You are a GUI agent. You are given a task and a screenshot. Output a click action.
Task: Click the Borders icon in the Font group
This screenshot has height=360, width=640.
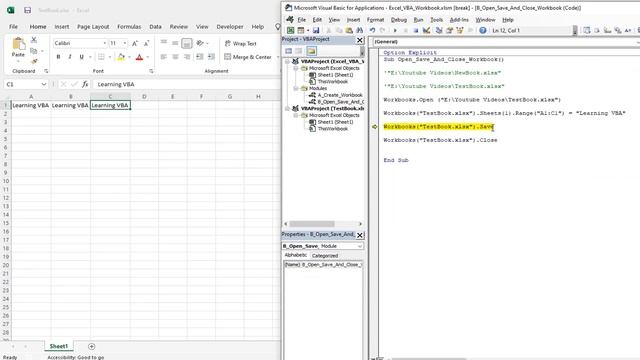tap(101, 57)
